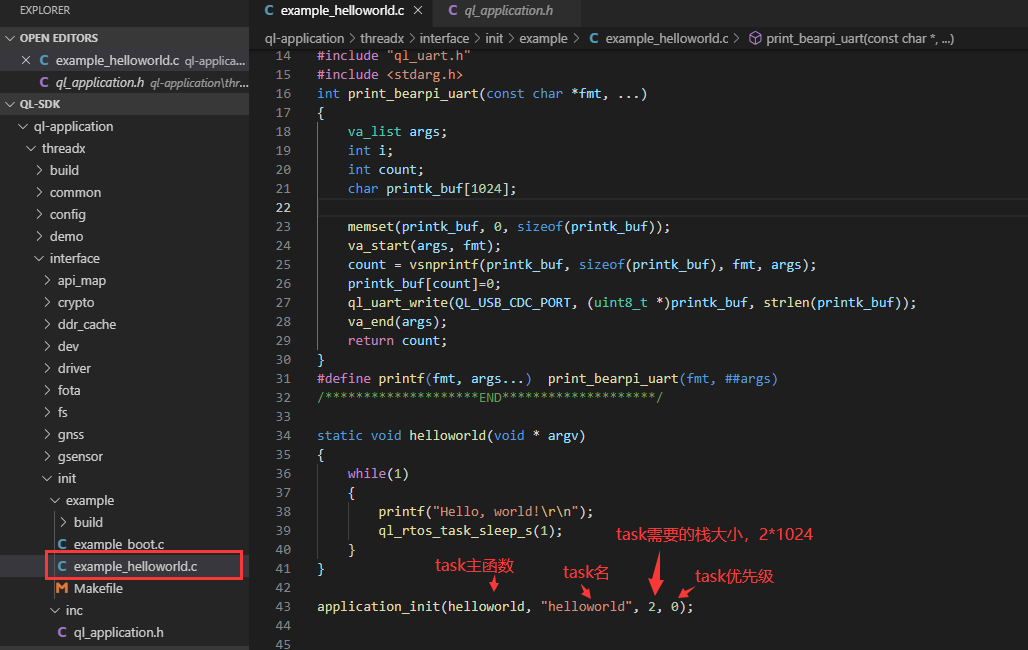Click C icon on example_helloworld.c tab

pyautogui.click(x=269, y=10)
